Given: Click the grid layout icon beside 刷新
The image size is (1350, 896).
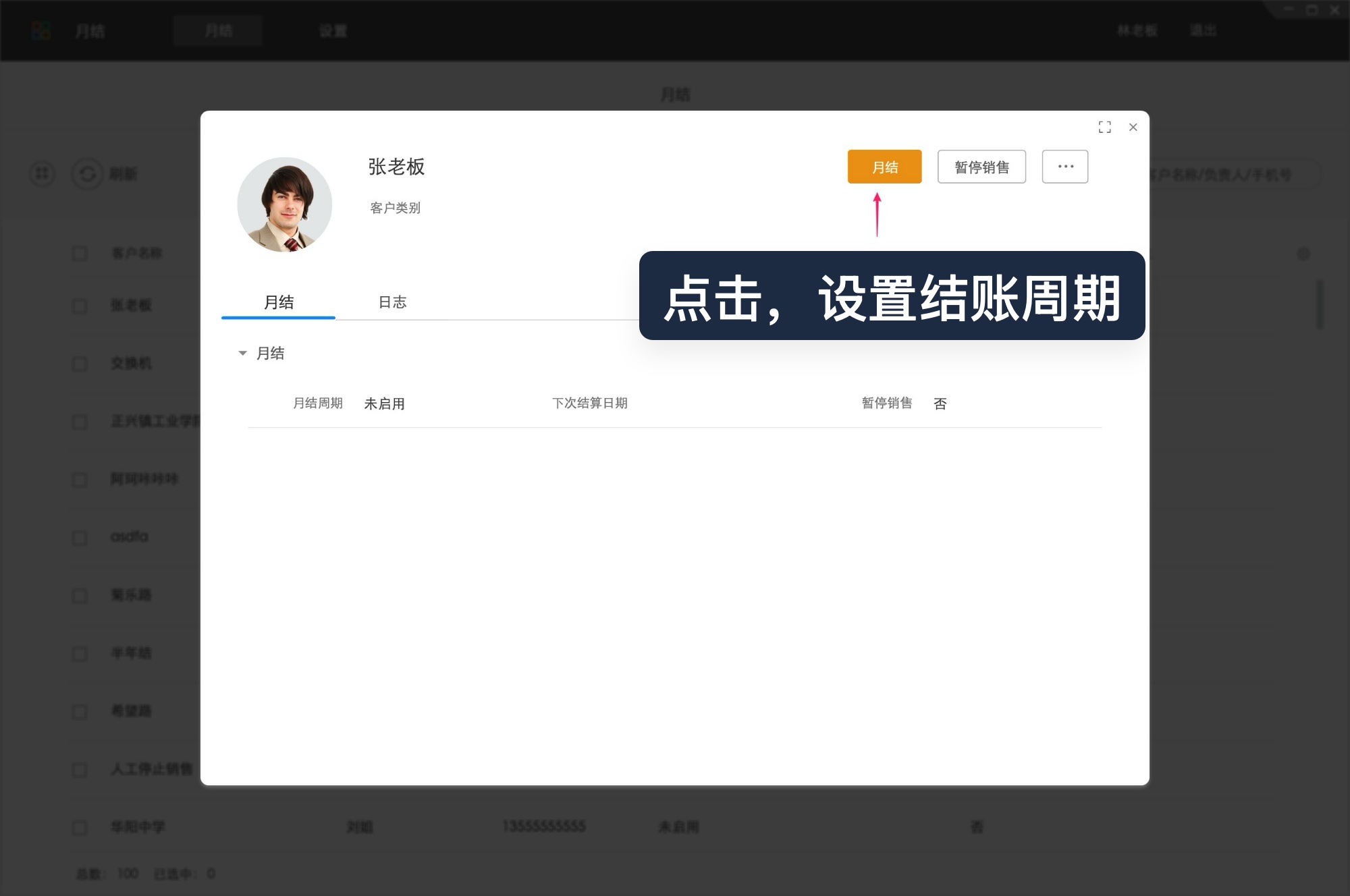Looking at the screenshot, I should pyautogui.click(x=42, y=174).
